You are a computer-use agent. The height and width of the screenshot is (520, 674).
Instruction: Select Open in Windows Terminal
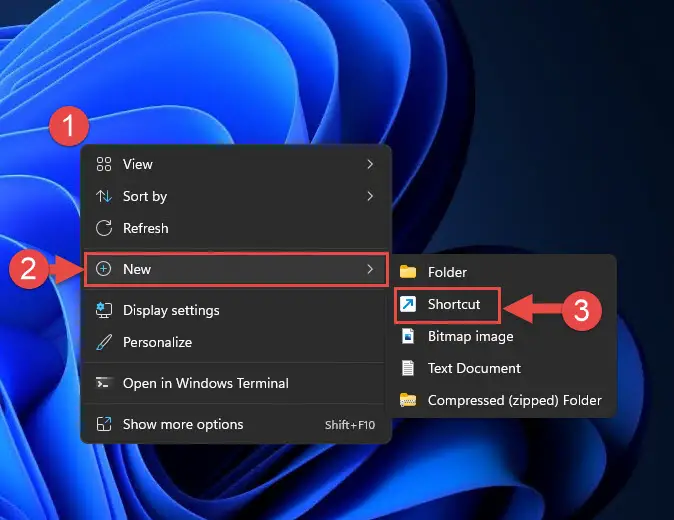[x=236, y=383]
